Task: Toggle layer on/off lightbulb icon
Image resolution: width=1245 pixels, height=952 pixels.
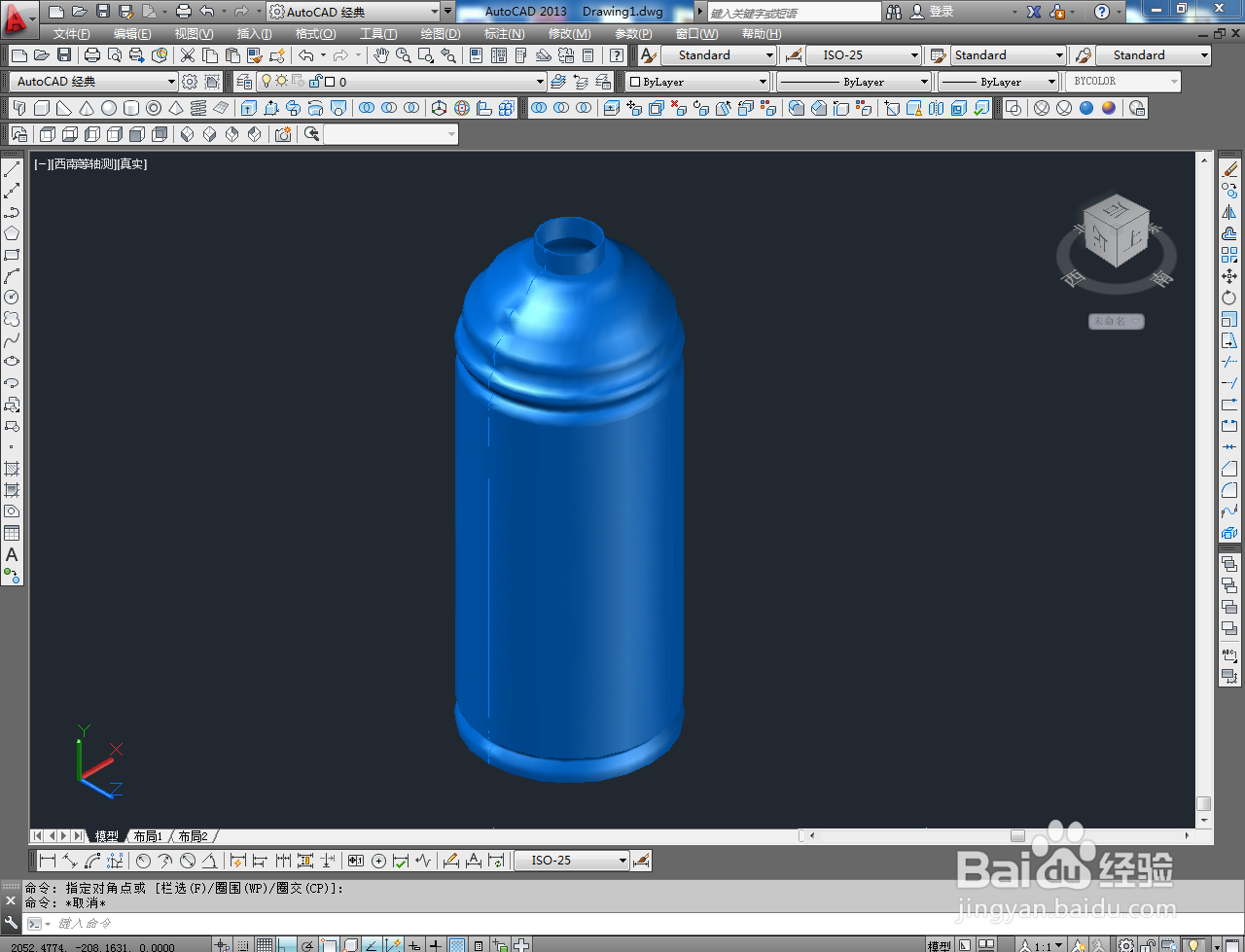Action: (x=266, y=82)
